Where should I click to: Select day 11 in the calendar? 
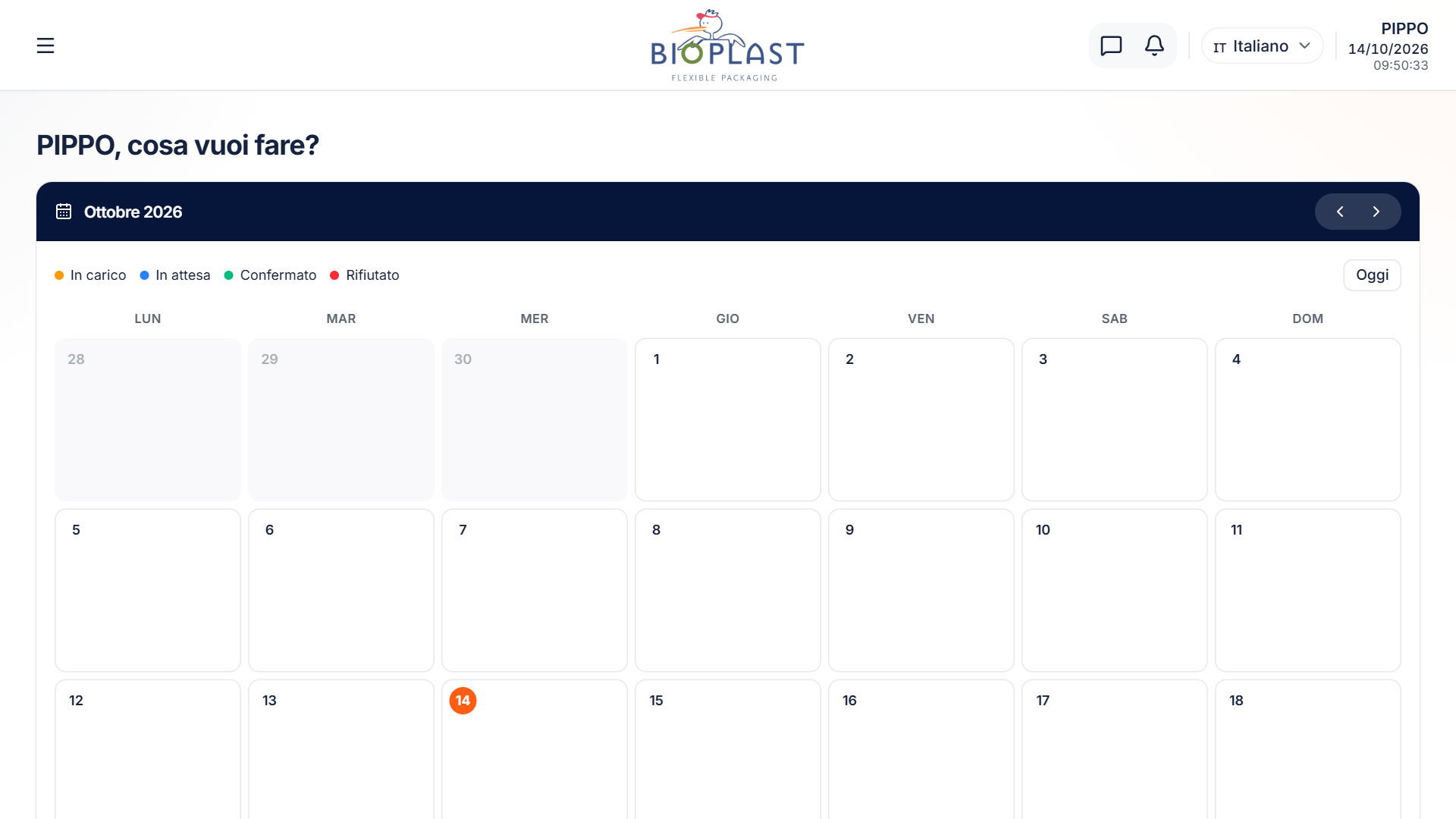(1308, 590)
